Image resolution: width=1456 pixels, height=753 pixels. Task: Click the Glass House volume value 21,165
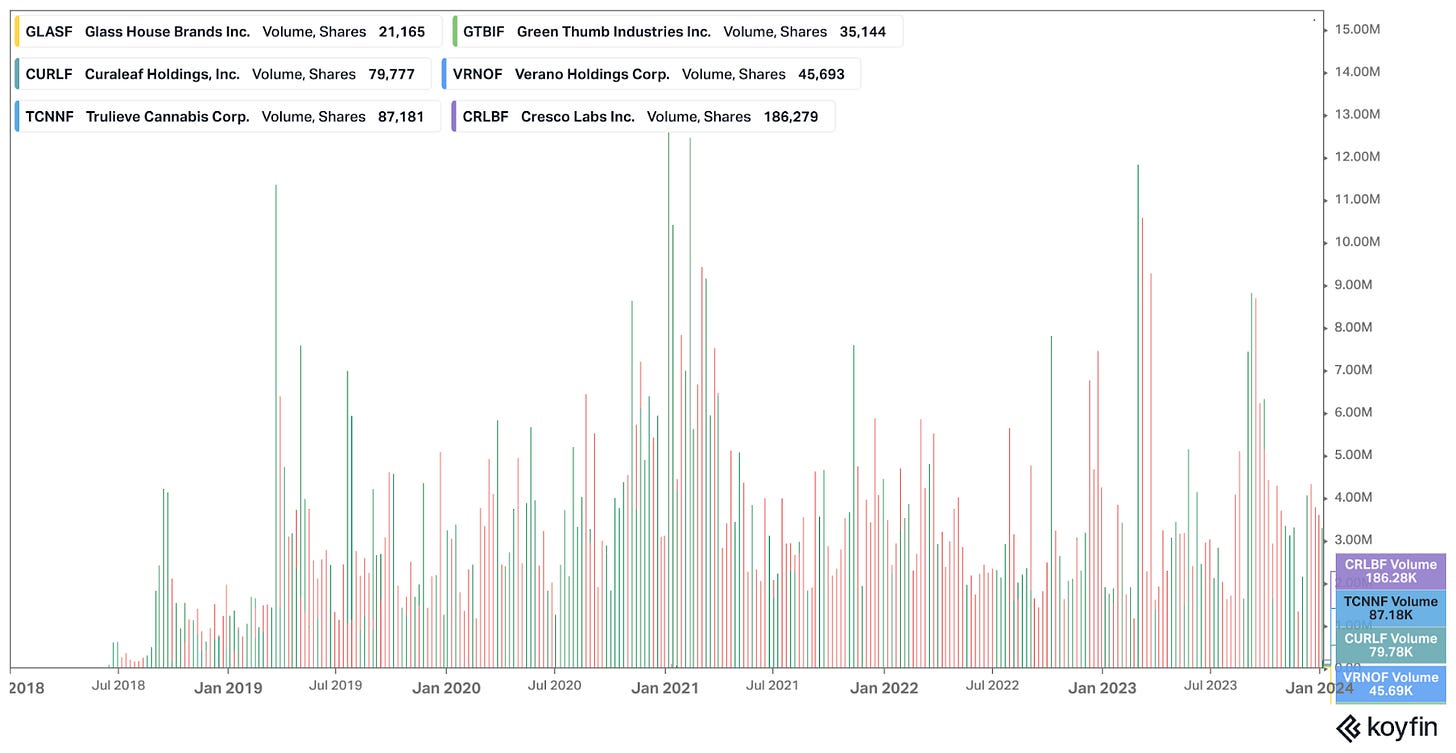[402, 32]
